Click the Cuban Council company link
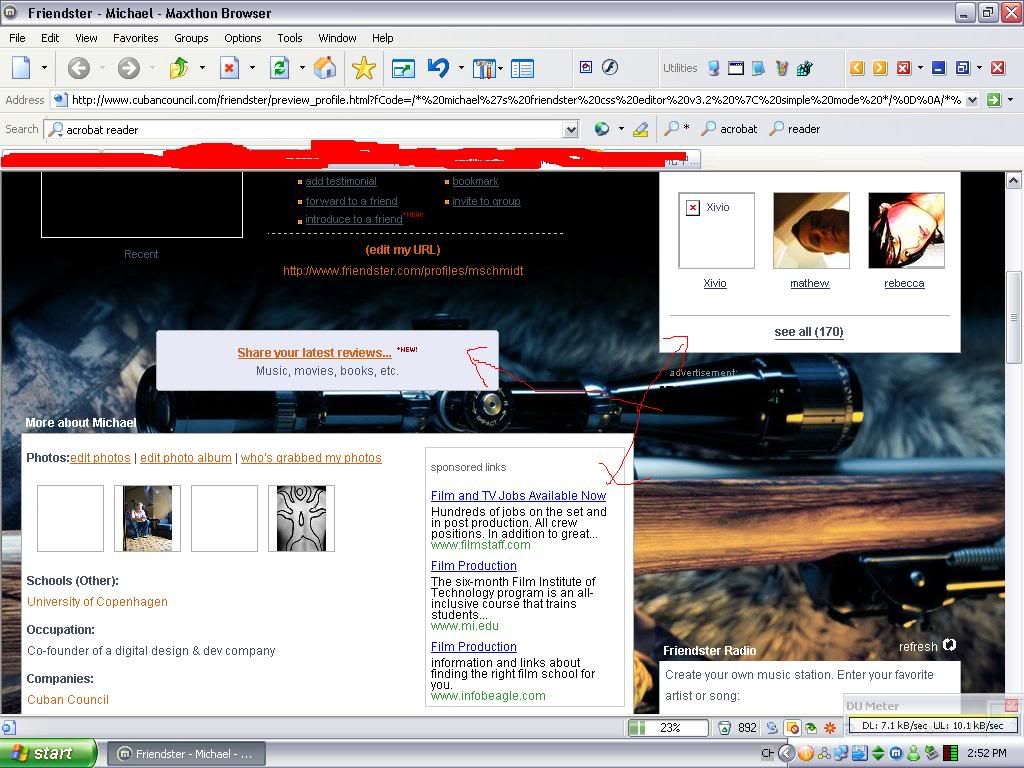 coord(68,699)
